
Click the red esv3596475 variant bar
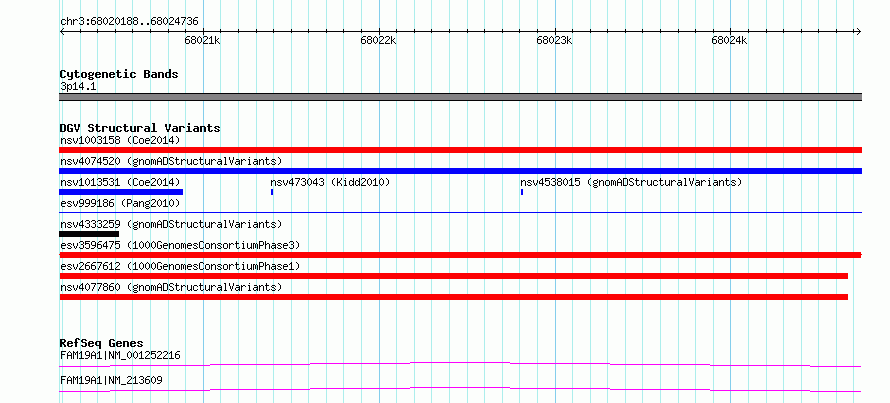460,255
